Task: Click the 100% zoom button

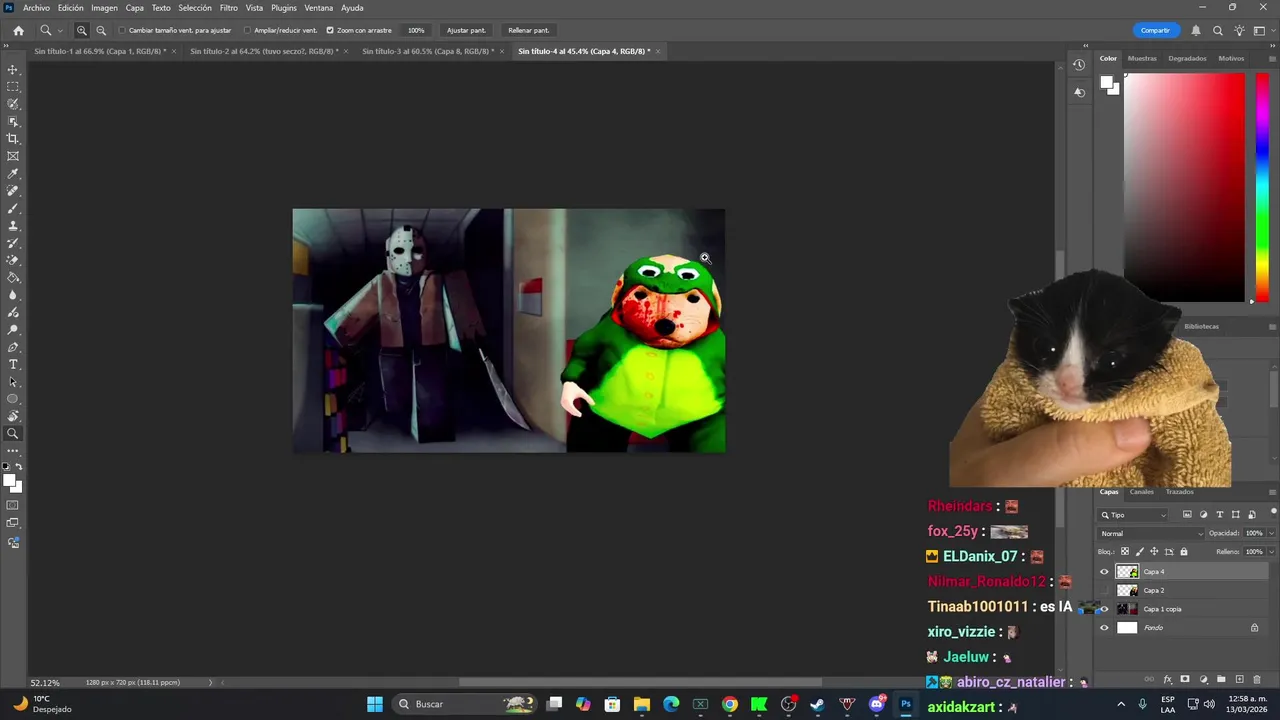Action: tap(416, 30)
